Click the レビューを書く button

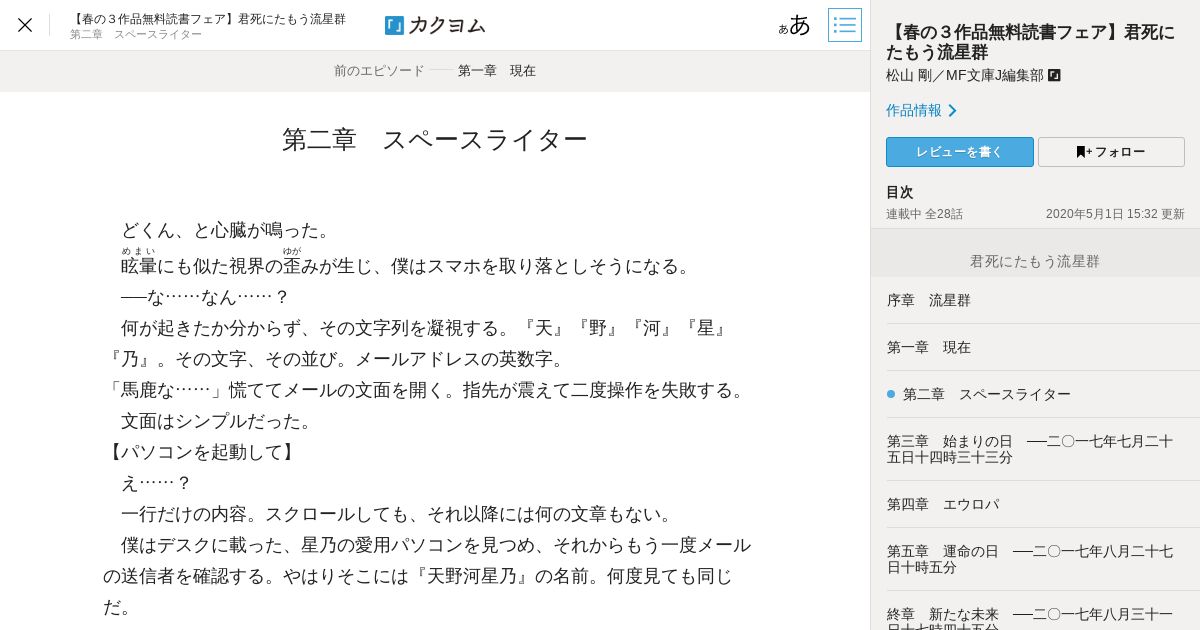[x=960, y=152]
